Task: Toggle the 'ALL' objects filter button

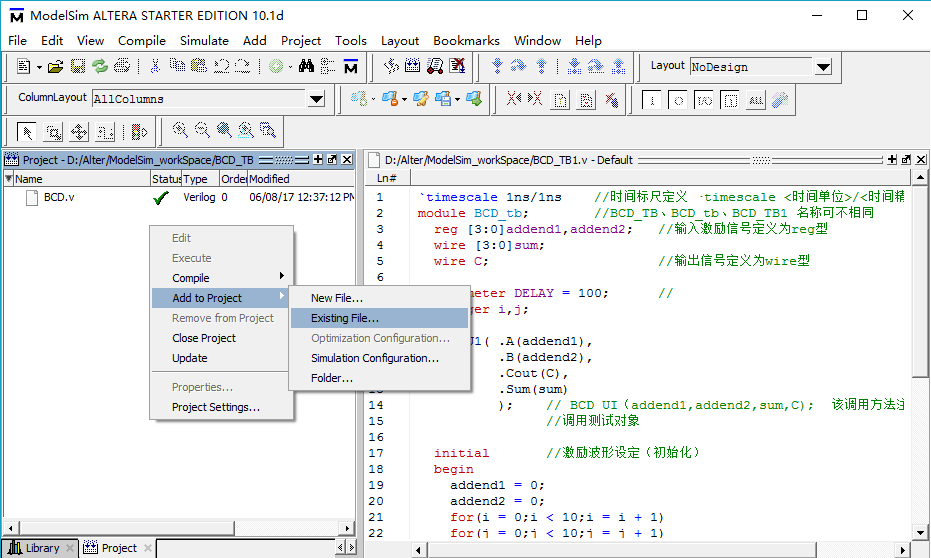Action: pos(756,100)
